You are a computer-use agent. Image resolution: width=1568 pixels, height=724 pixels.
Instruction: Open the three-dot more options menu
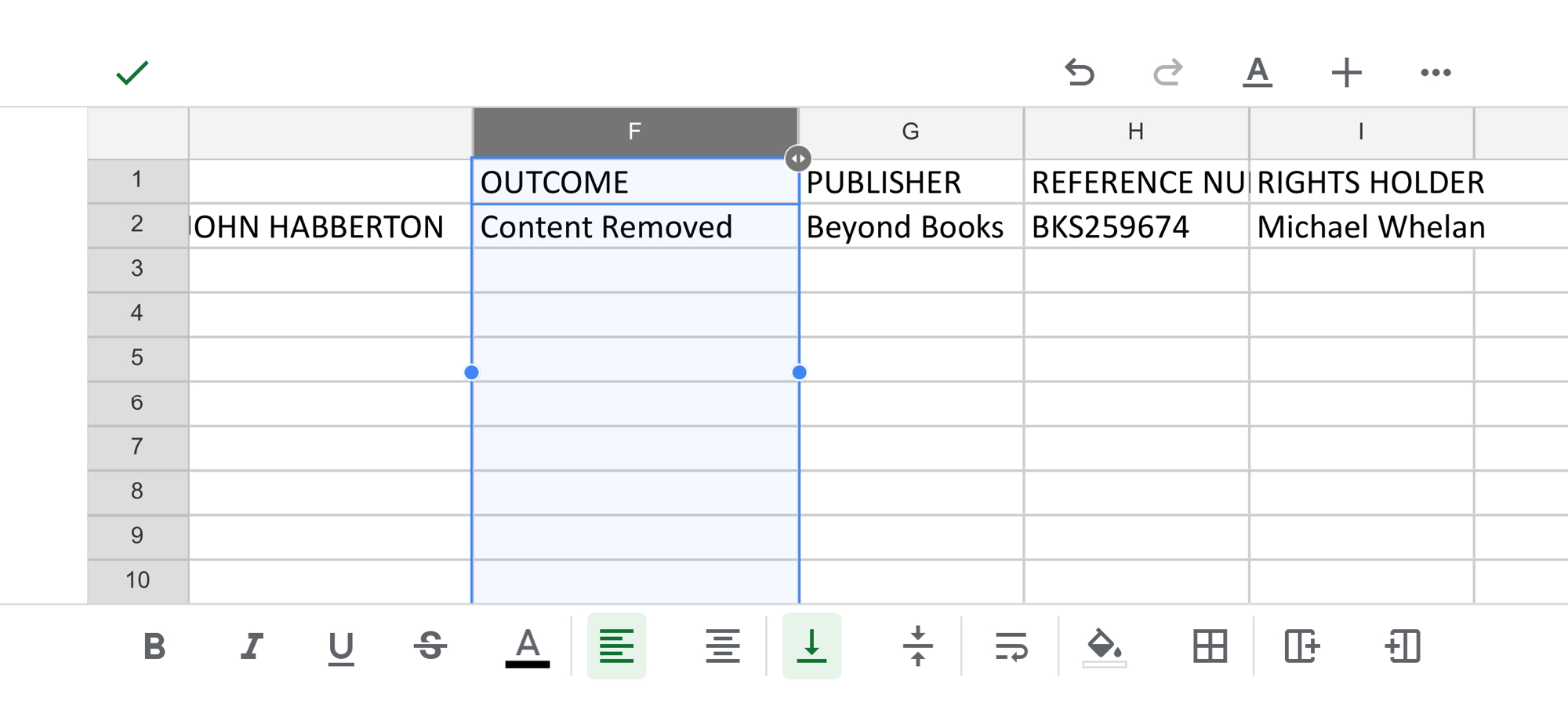click(x=1436, y=73)
